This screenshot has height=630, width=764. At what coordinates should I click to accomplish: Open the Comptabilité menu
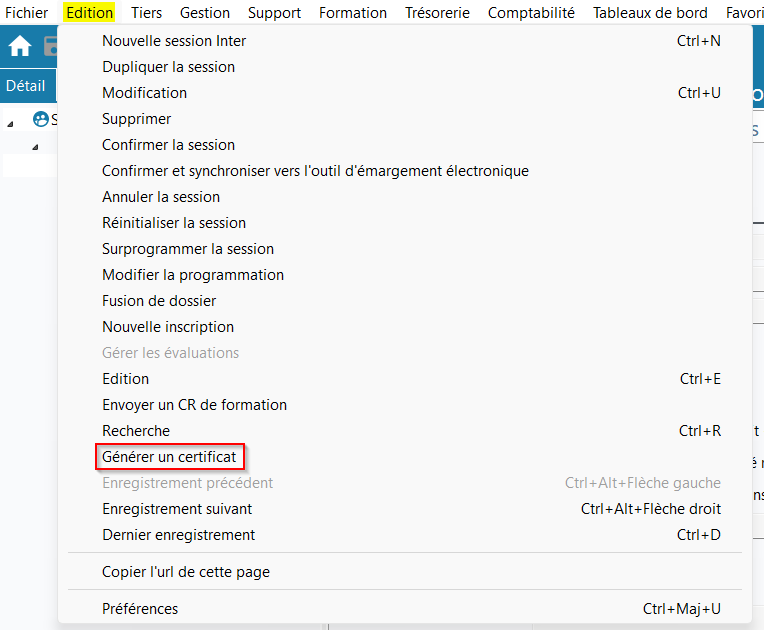coord(531,13)
